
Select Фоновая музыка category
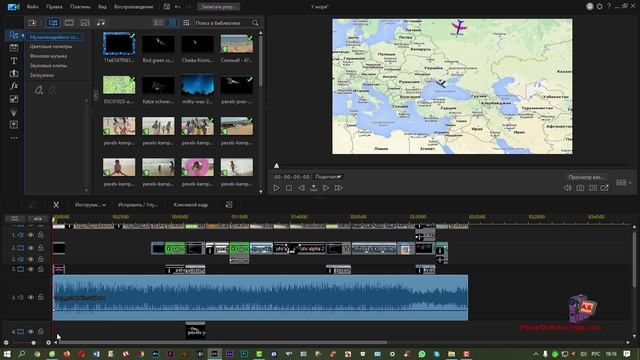[x=48, y=56]
